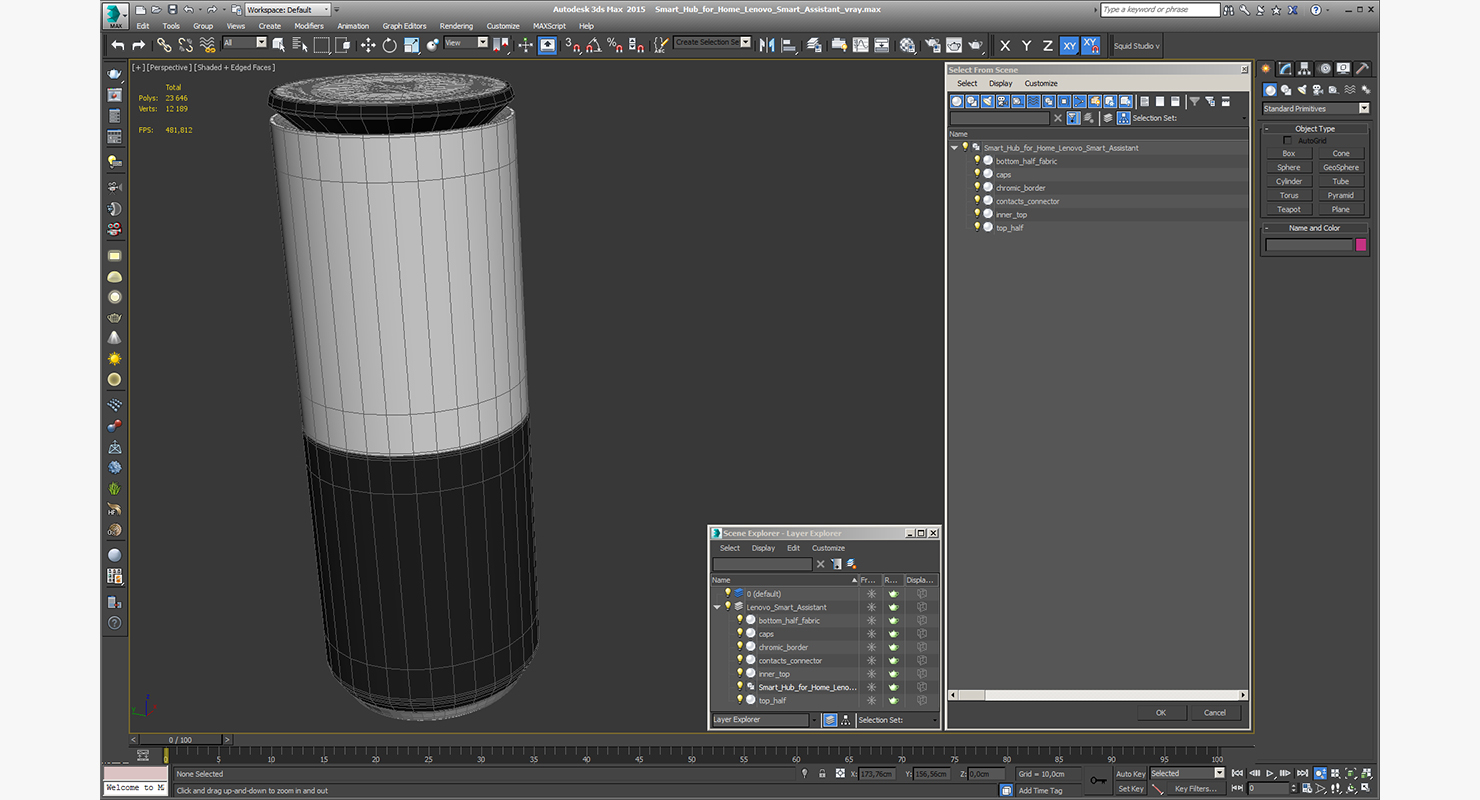Open the Create Selection Set dropdown
Screen dimensions: 1480x800
[x=712, y=42]
